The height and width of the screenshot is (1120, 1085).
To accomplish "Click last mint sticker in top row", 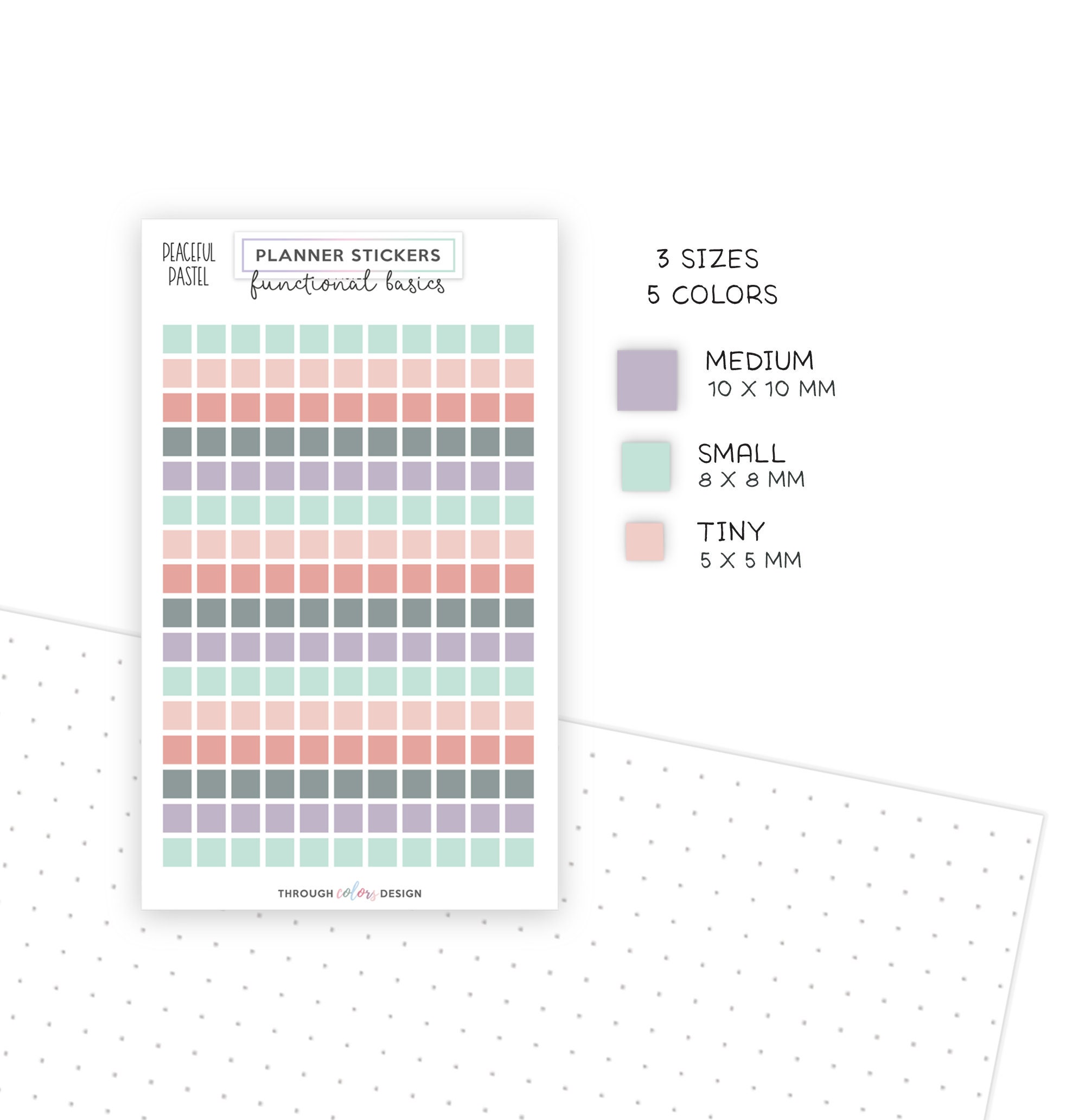I will tap(519, 339).
